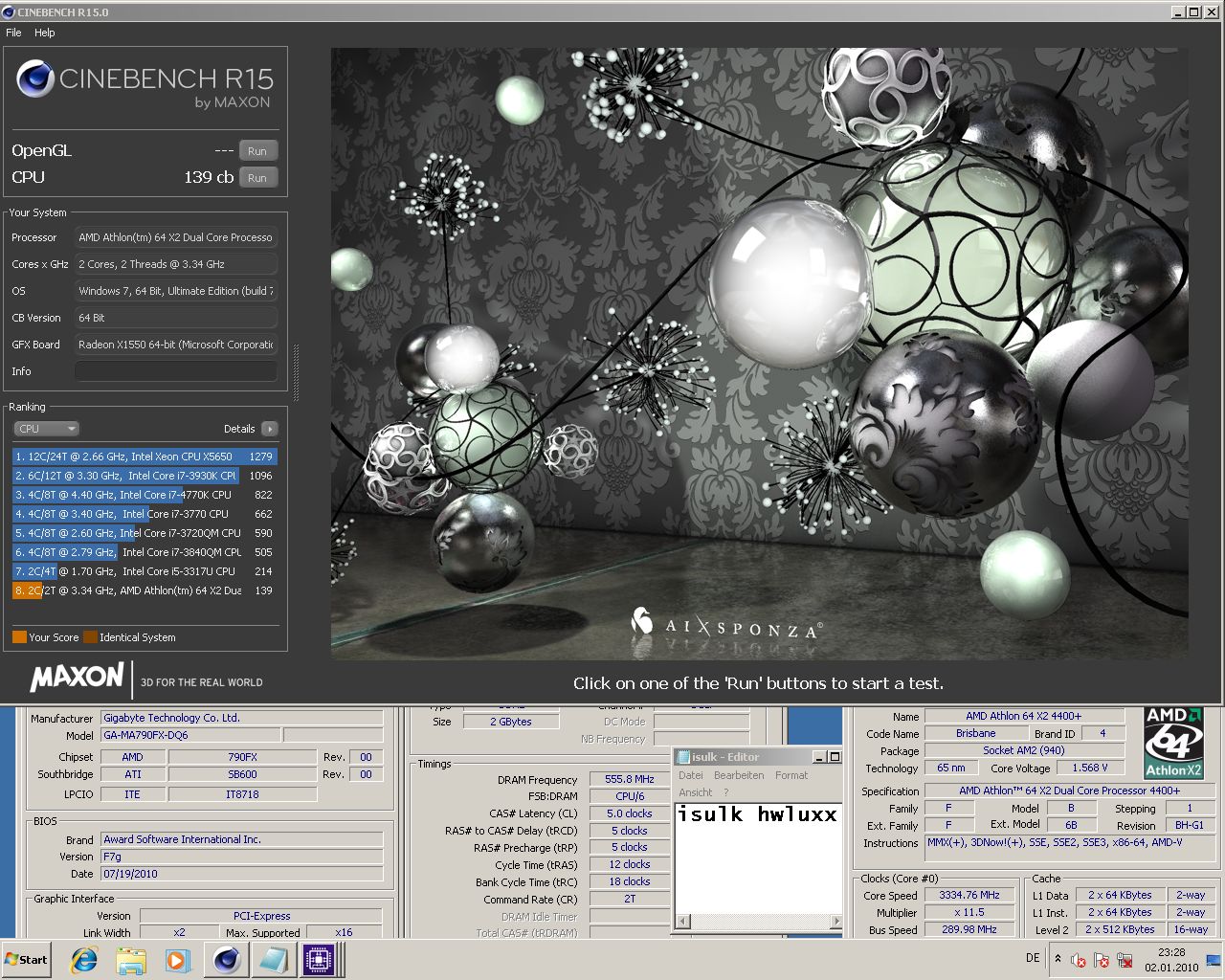Run the CPU benchmark
The image size is (1225, 980).
click(x=257, y=178)
